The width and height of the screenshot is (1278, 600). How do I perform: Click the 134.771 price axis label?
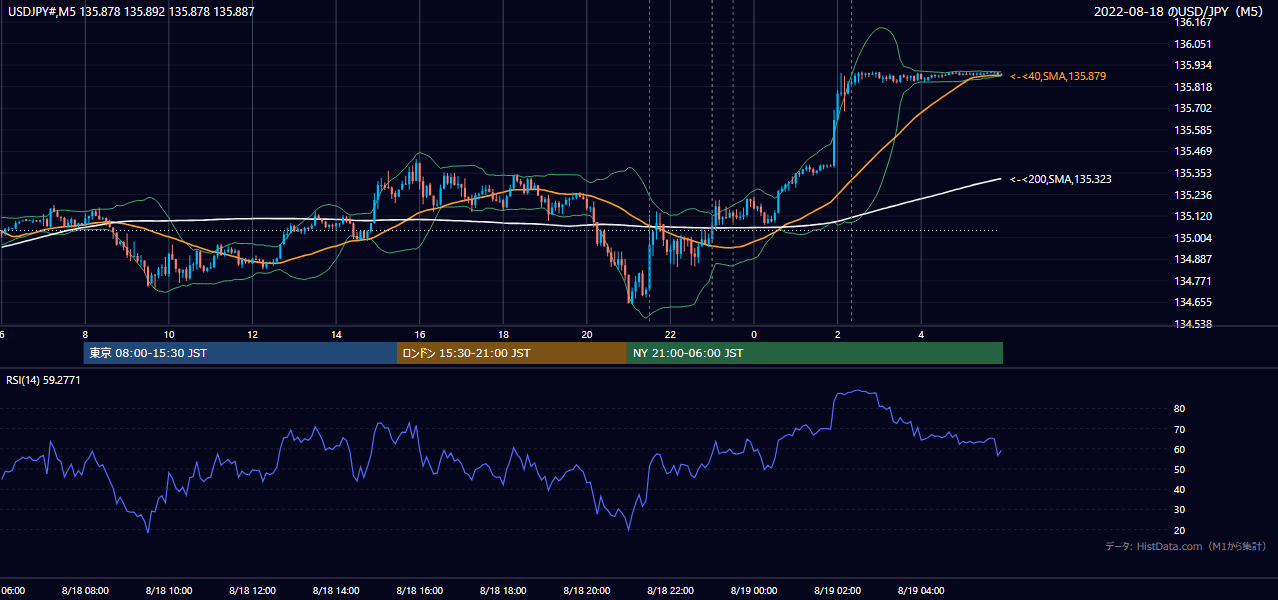1192,281
